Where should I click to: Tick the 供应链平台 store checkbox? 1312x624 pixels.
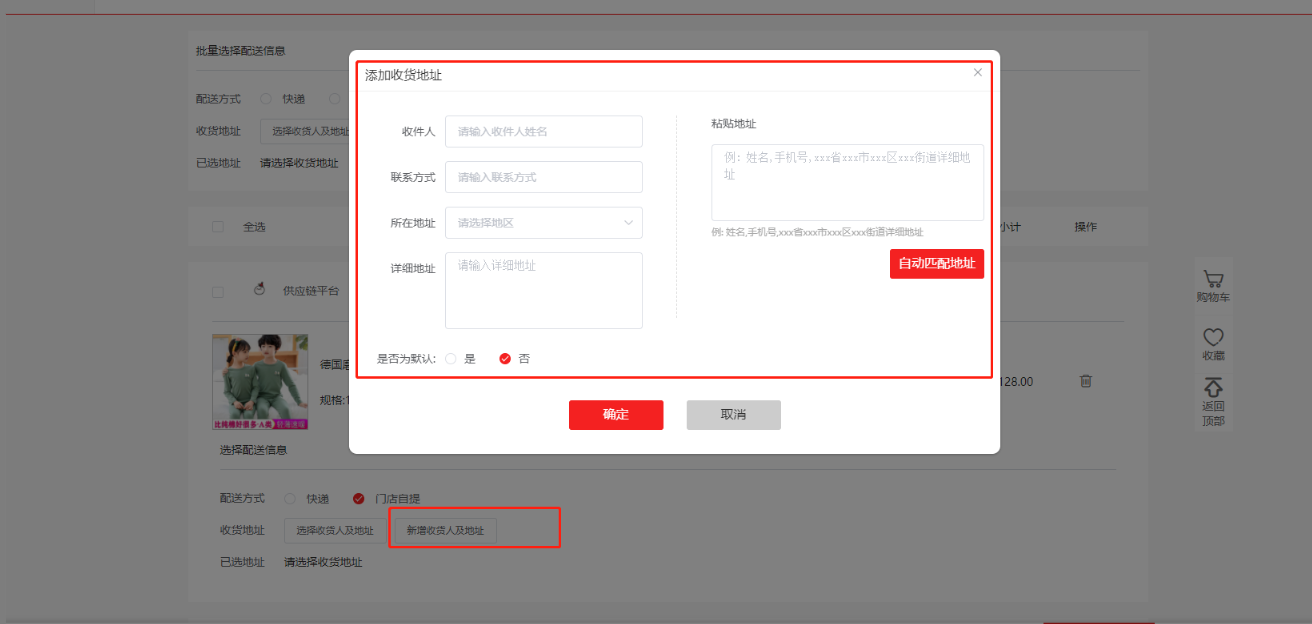coord(218,292)
